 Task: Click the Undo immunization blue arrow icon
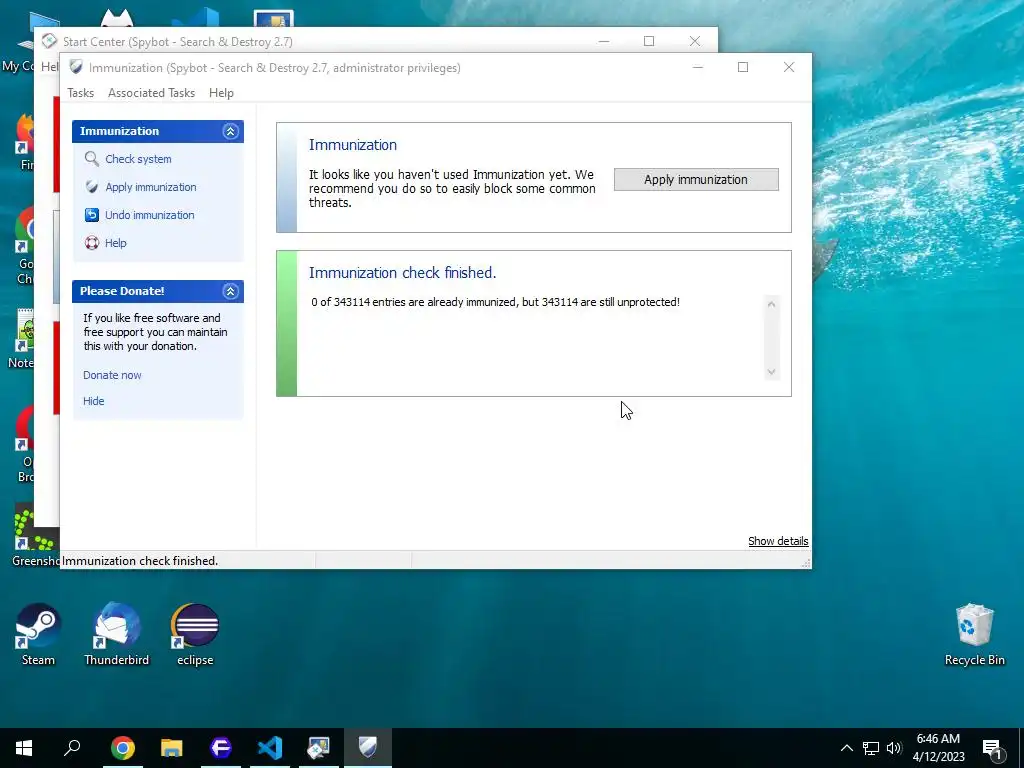[91, 215]
